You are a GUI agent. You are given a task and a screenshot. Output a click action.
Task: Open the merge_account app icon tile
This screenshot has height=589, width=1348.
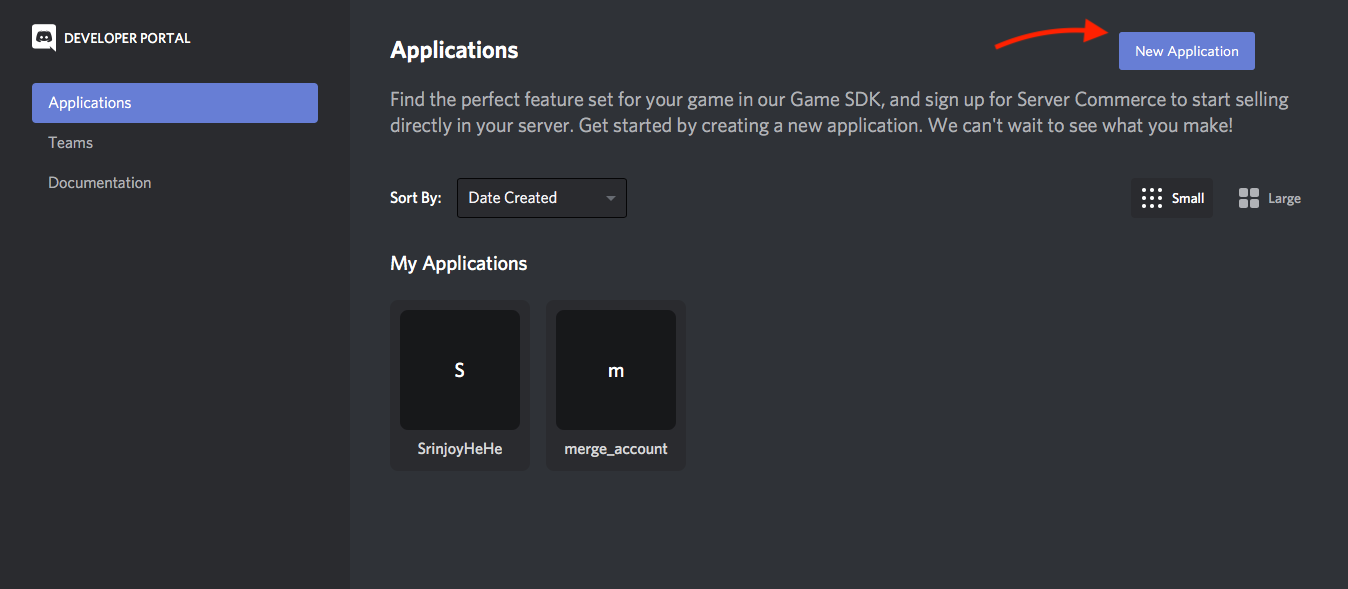616,370
